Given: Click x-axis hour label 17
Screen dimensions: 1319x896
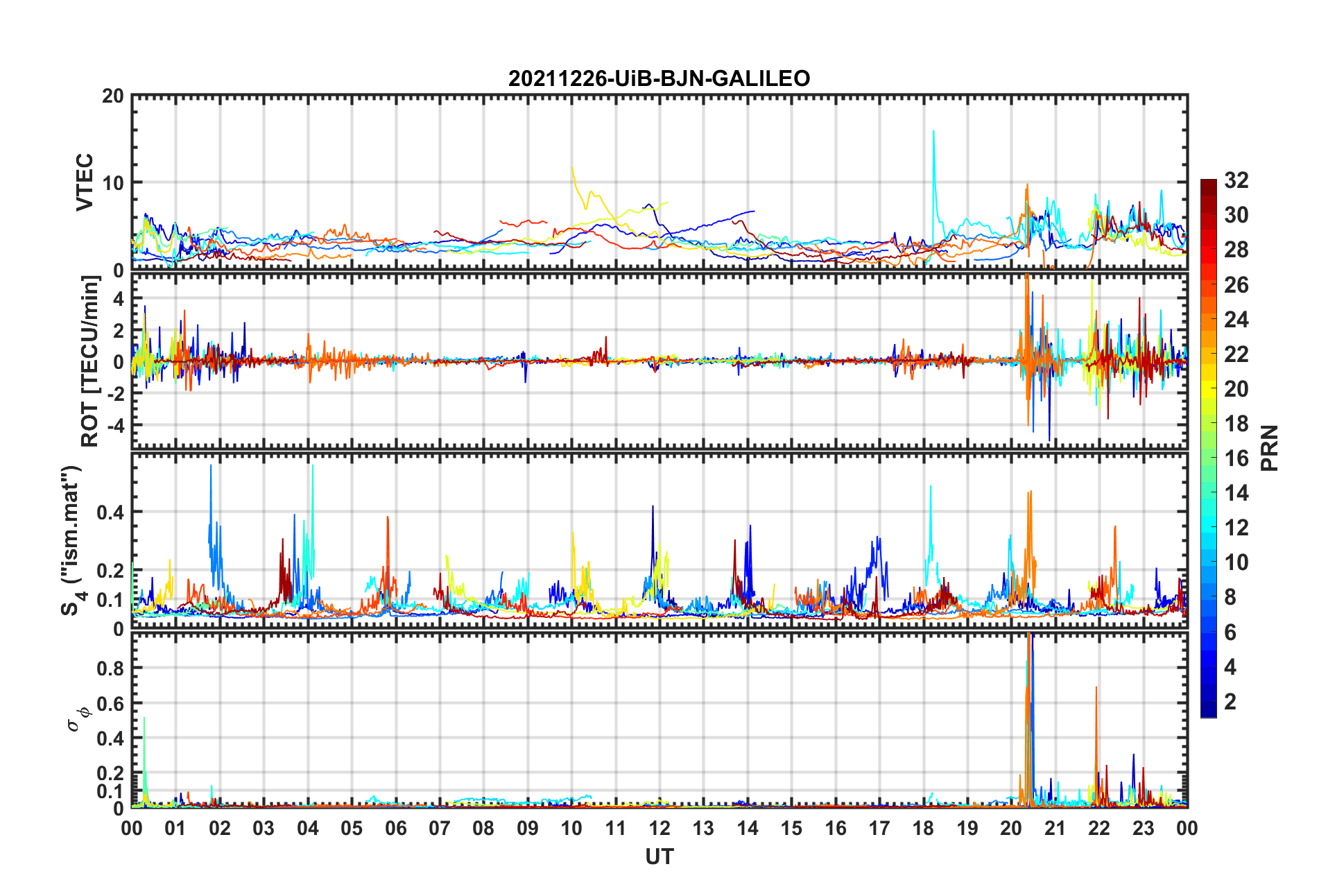Looking at the screenshot, I should click(x=879, y=828).
